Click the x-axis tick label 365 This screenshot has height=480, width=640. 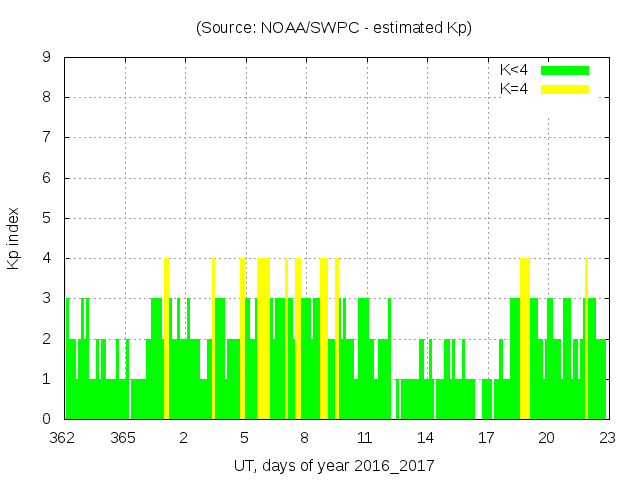coord(124,438)
